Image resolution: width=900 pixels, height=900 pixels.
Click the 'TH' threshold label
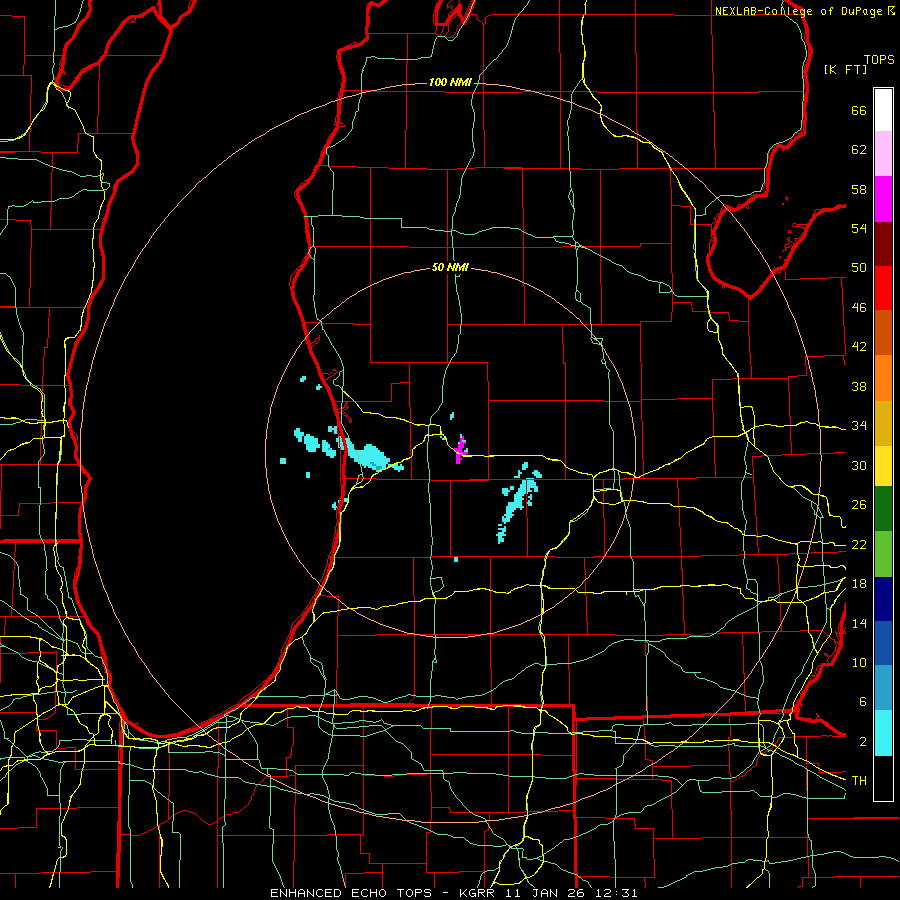point(859,781)
